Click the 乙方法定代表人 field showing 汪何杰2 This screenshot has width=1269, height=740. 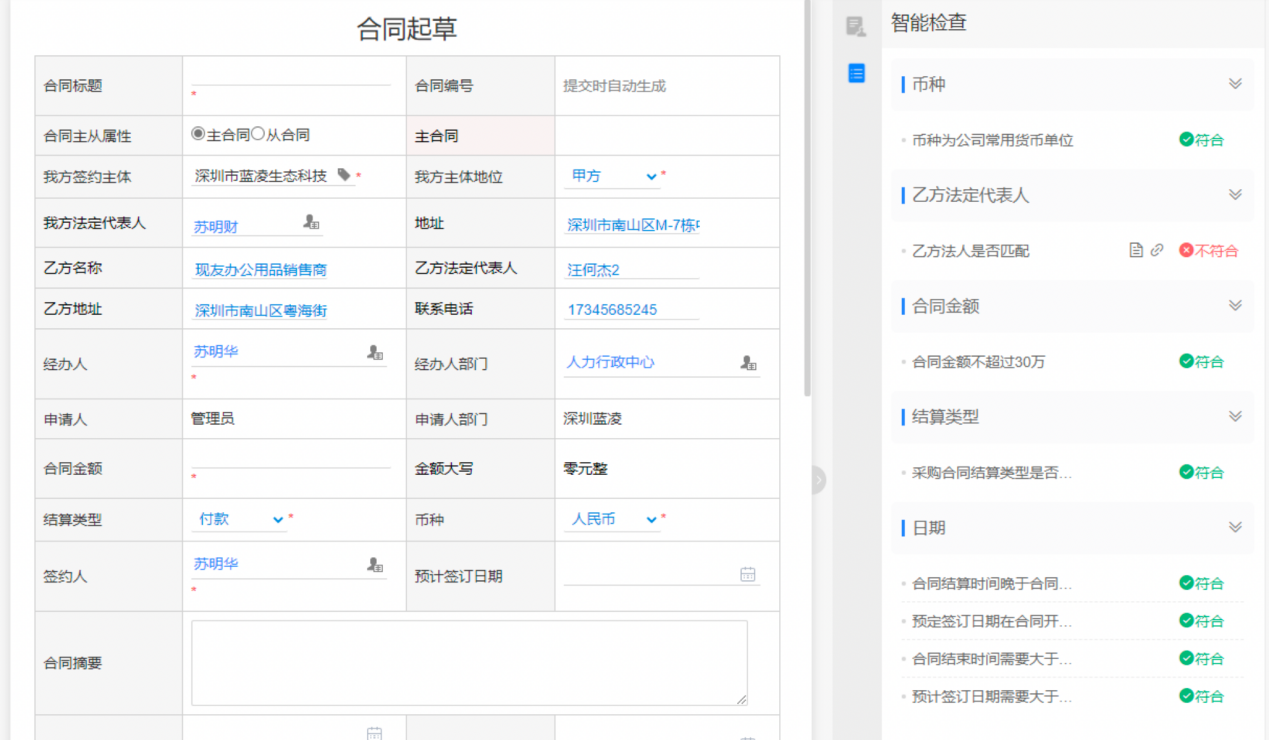[632, 269]
